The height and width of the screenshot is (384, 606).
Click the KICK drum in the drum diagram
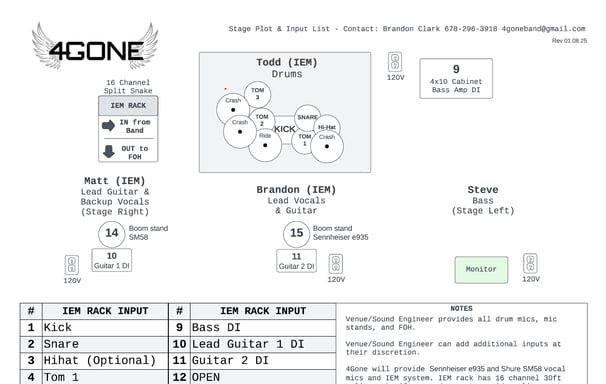[285, 129]
